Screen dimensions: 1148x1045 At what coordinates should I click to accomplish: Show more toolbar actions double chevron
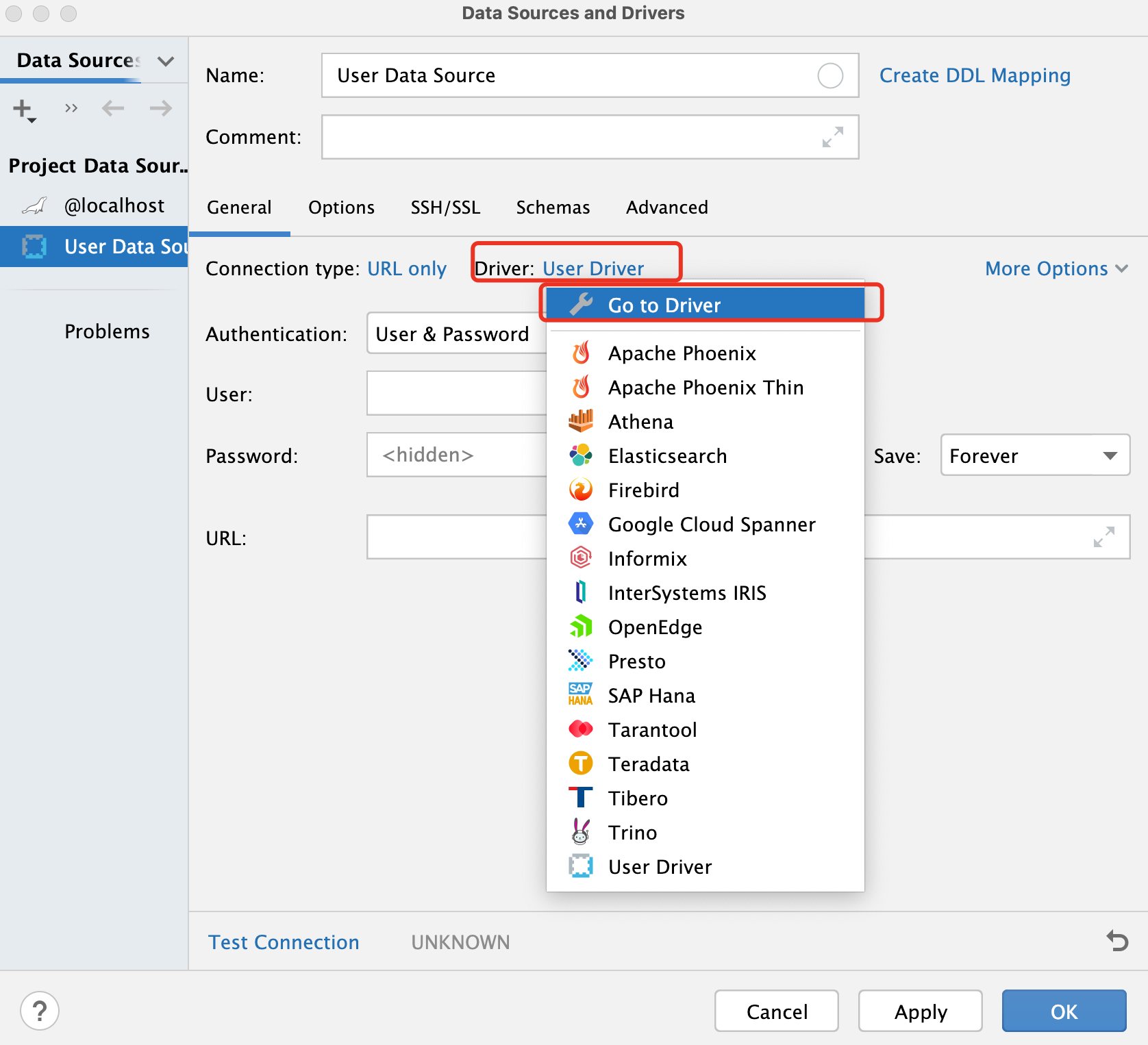71,108
